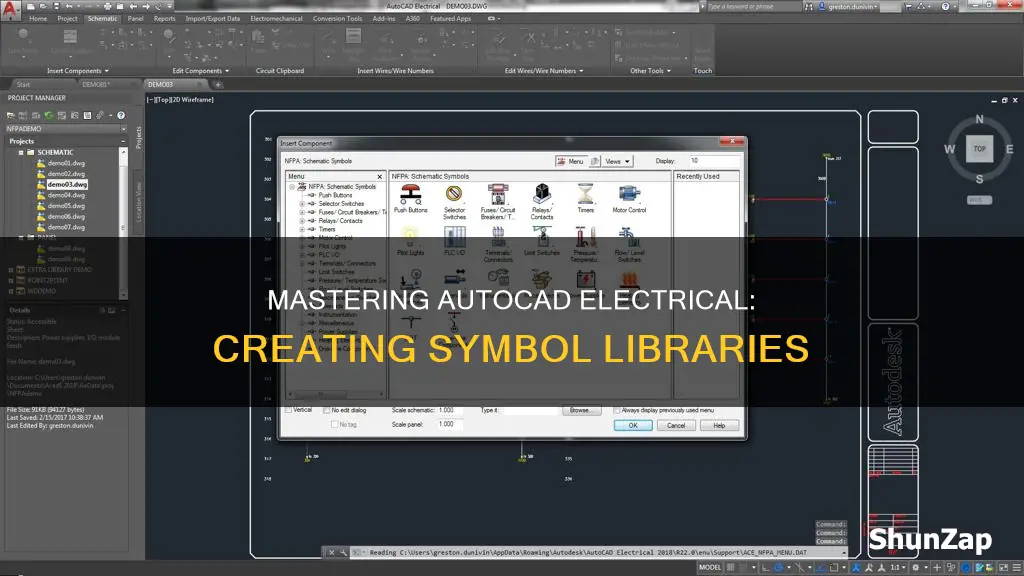Click the Scale schematic input field

pos(450,410)
